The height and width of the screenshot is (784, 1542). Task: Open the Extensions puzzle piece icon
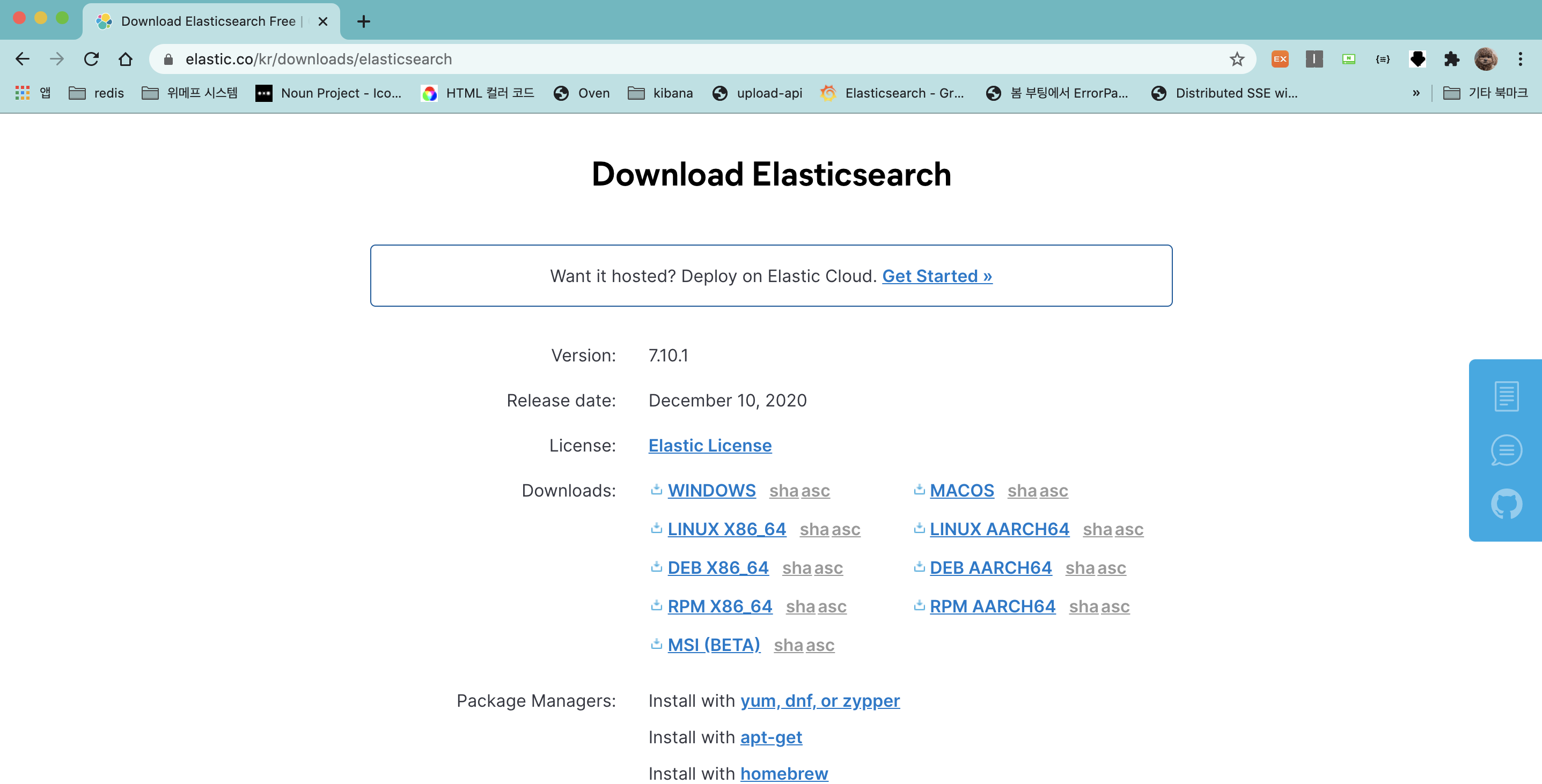(x=1451, y=59)
